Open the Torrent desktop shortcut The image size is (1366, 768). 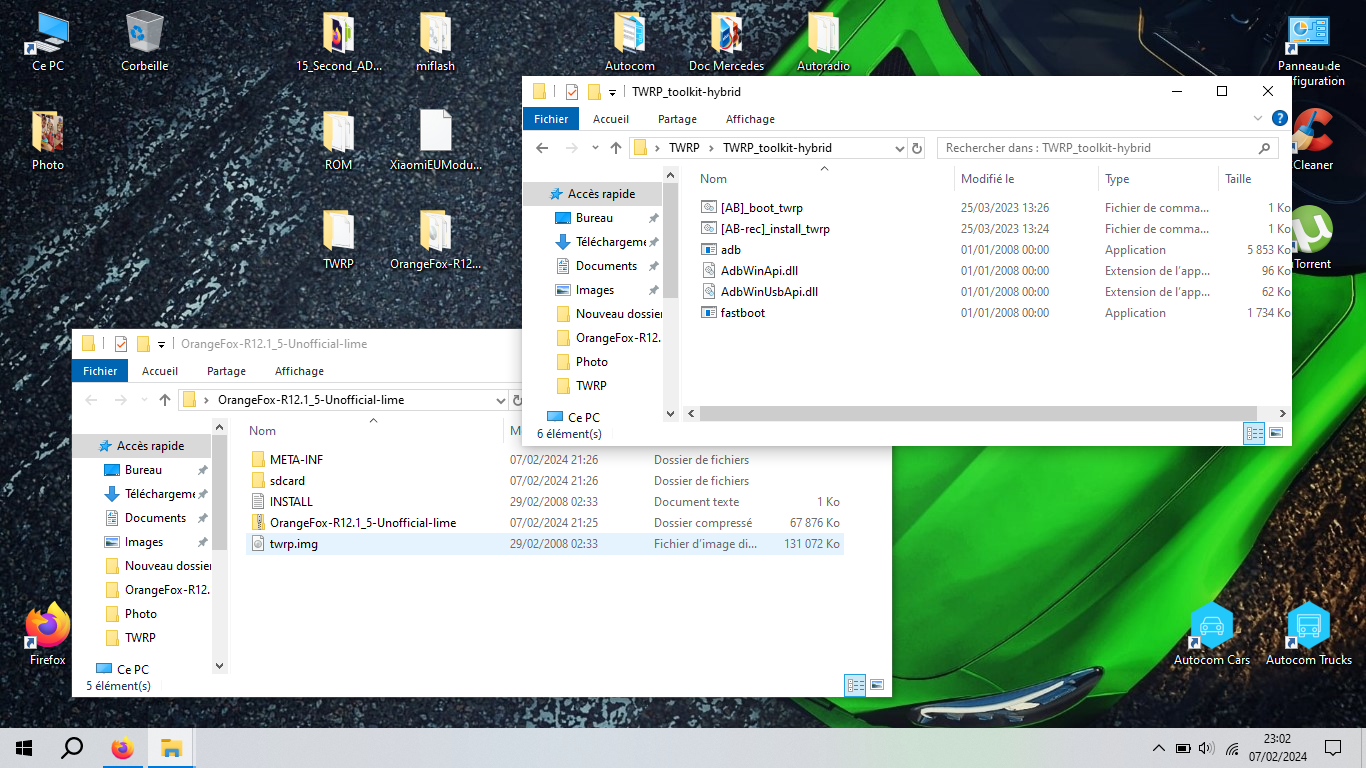point(1312,240)
